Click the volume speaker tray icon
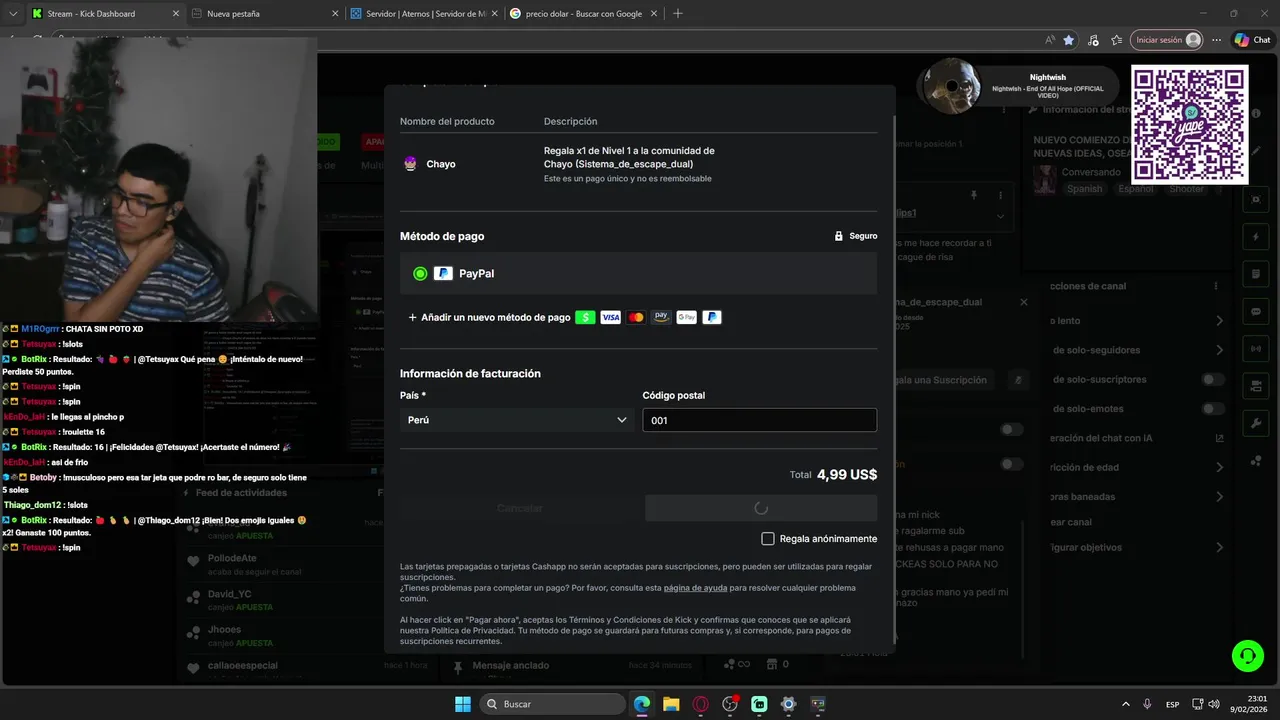The width and height of the screenshot is (1280, 720). (1214, 704)
